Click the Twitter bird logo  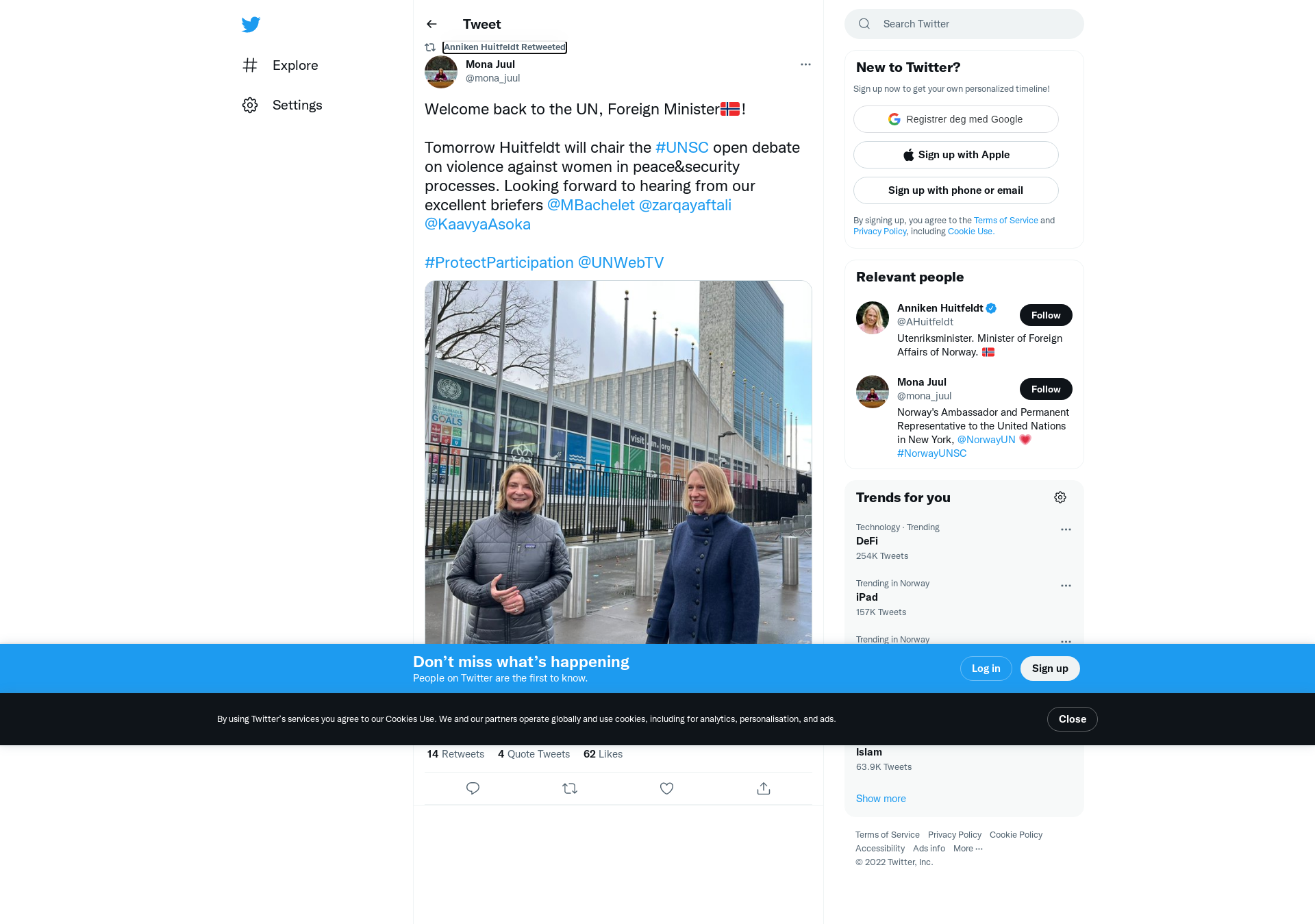point(251,25)
